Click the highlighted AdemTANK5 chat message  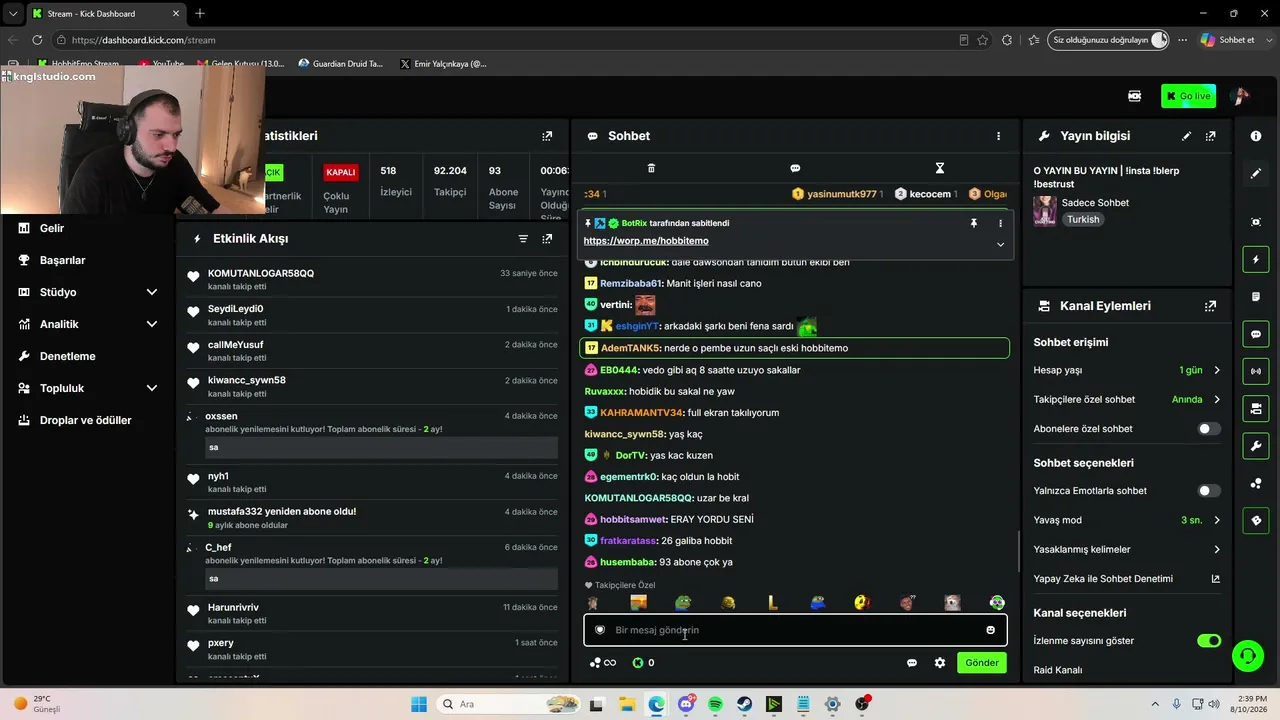[x=794, y=348]
